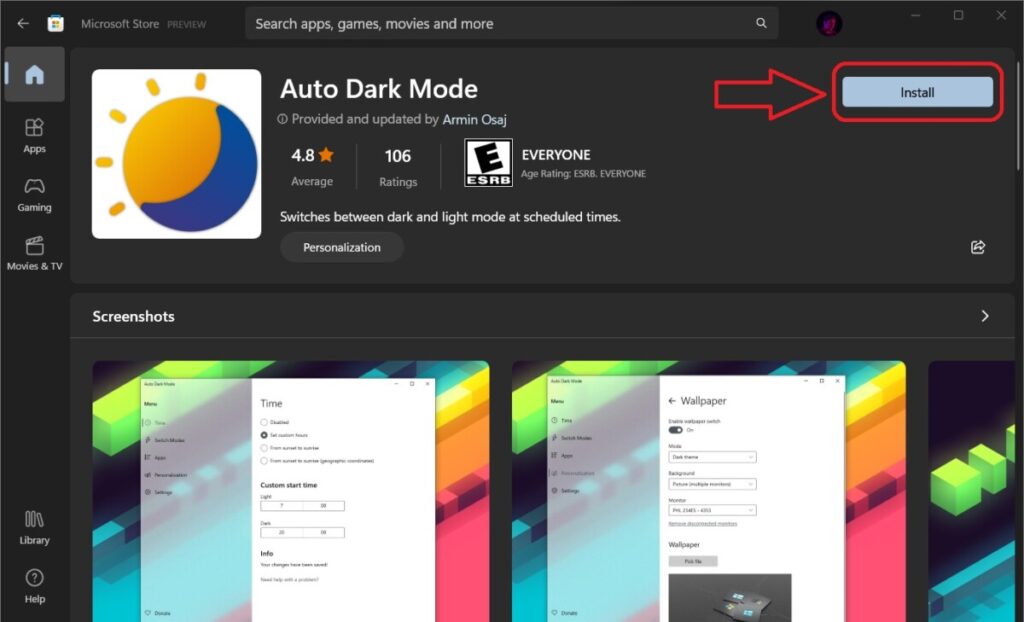
Task: Click the Age Rating: ESRB. EVERYONE text
Action: coord(583,174)
